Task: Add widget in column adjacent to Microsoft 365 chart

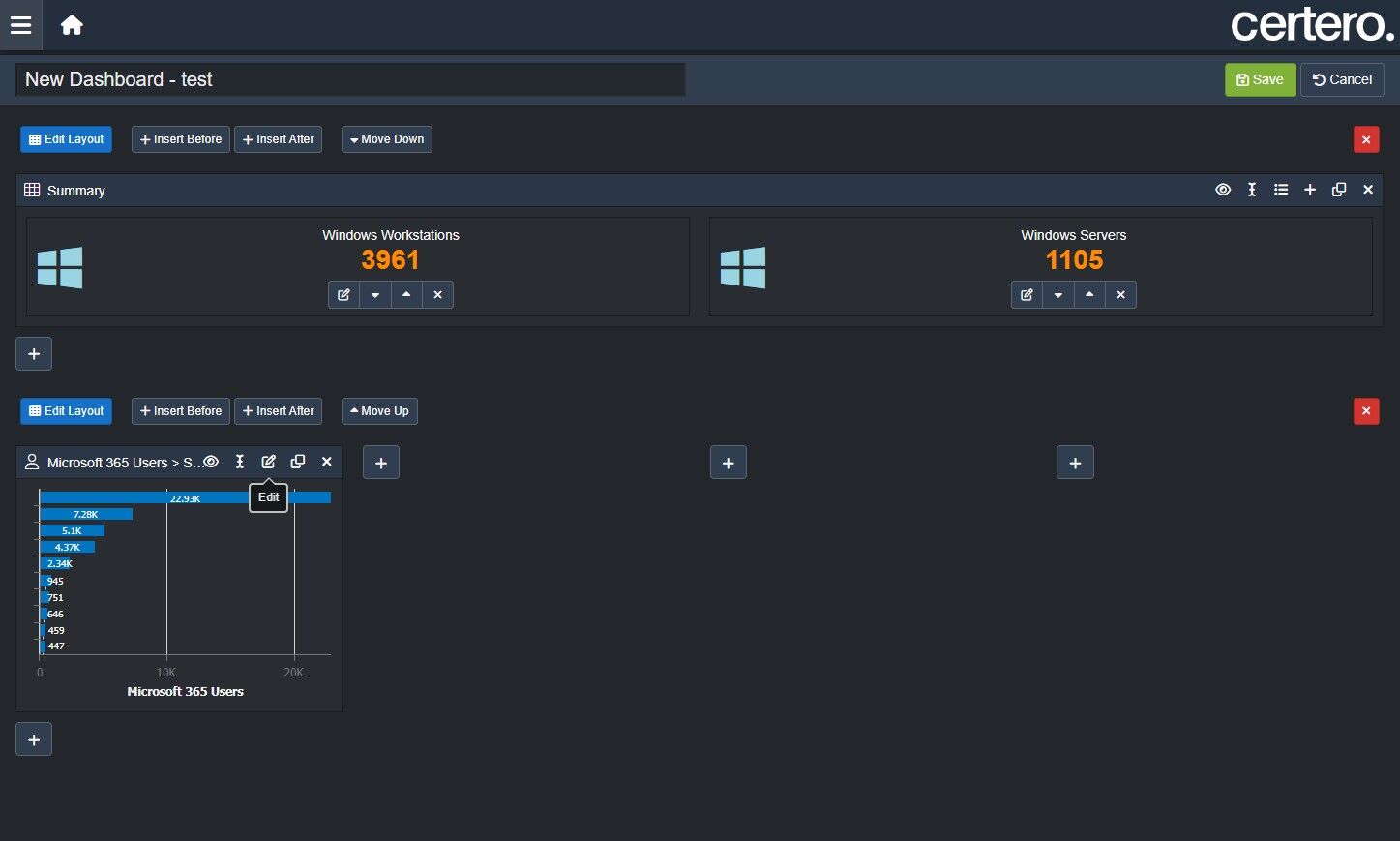Action: [381, 464]
